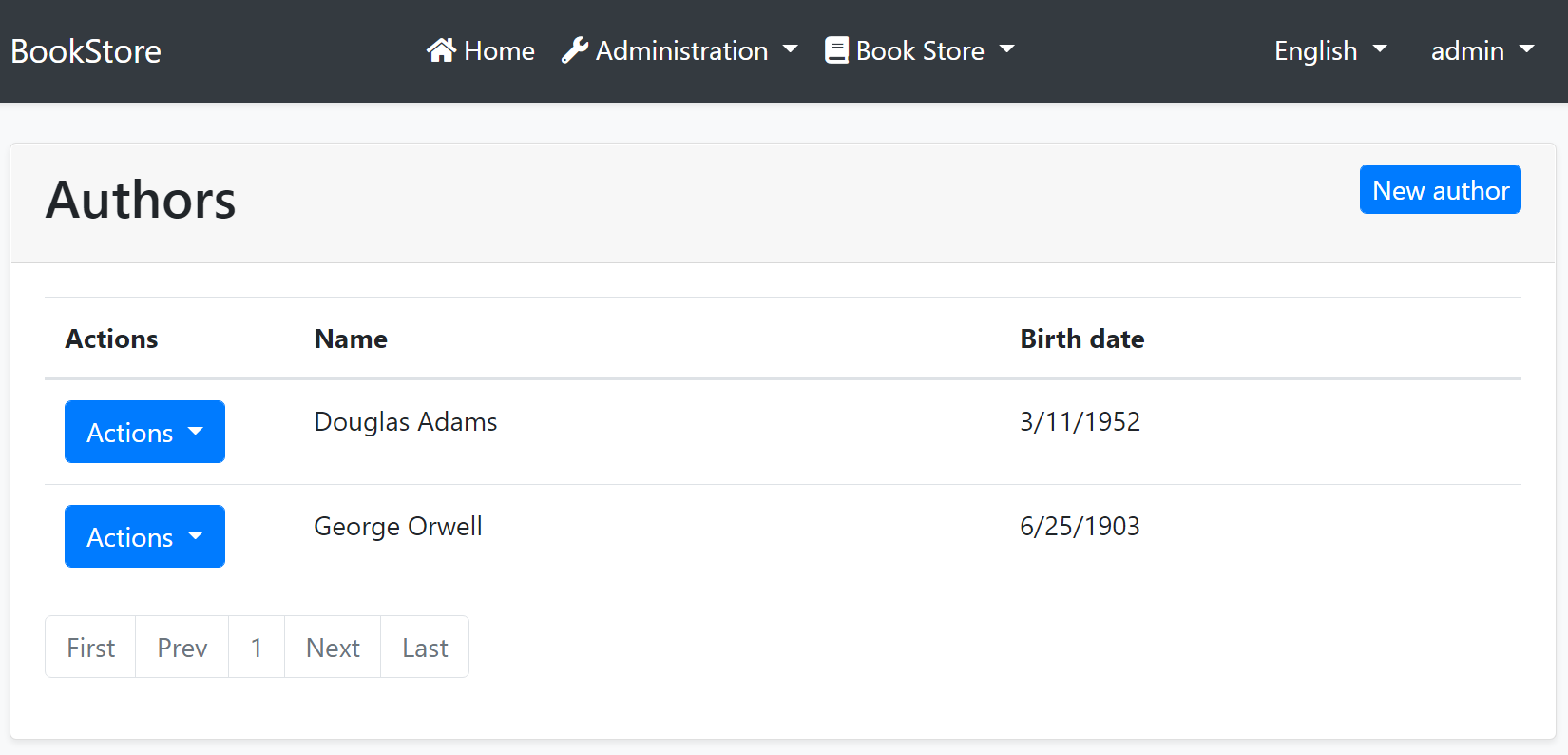Click the book icon beside Book Store

click(x=835, y=48)
